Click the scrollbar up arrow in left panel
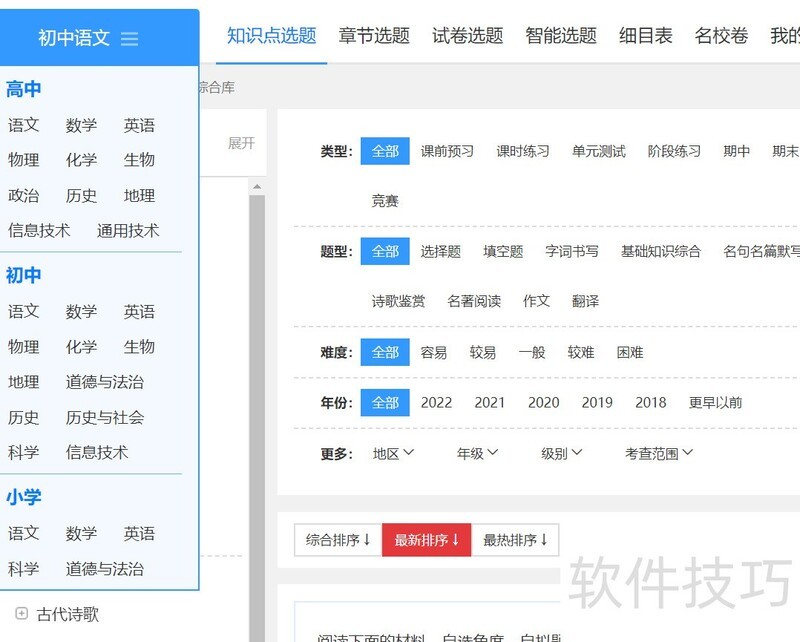This screenshot has width=800, height=642. point(256,187)
